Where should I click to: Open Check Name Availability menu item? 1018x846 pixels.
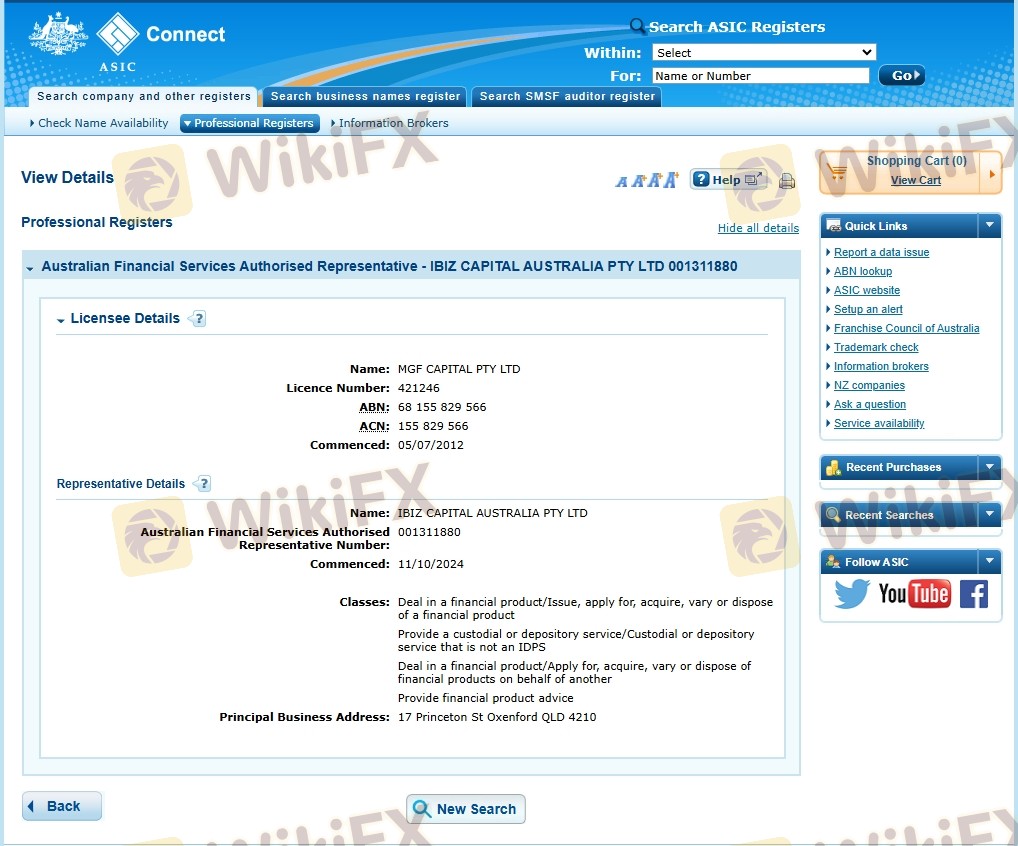point(102,123)
